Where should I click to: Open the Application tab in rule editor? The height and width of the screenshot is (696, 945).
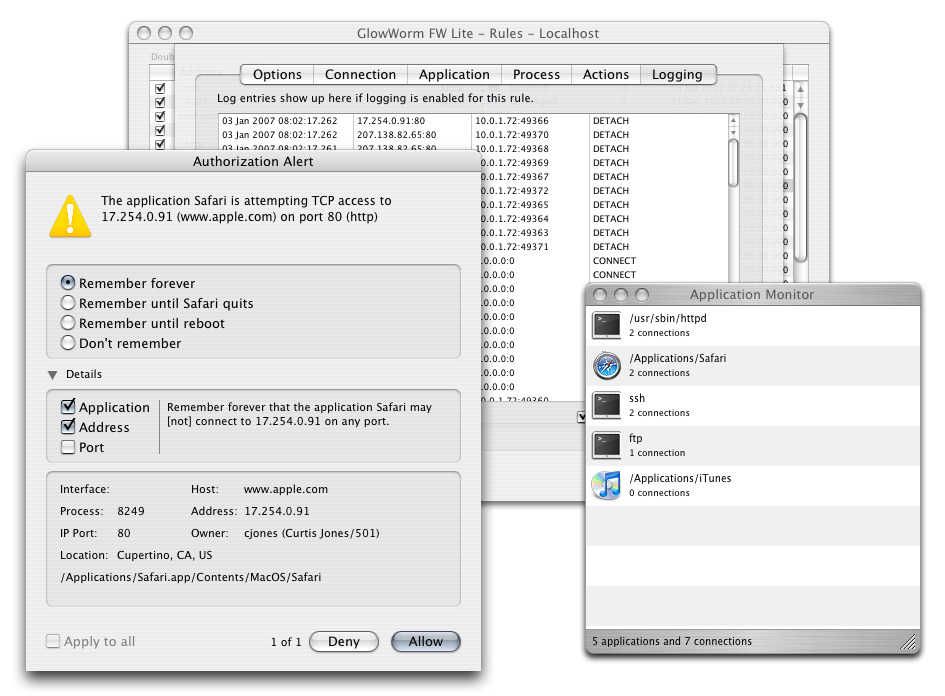point(454,75)
